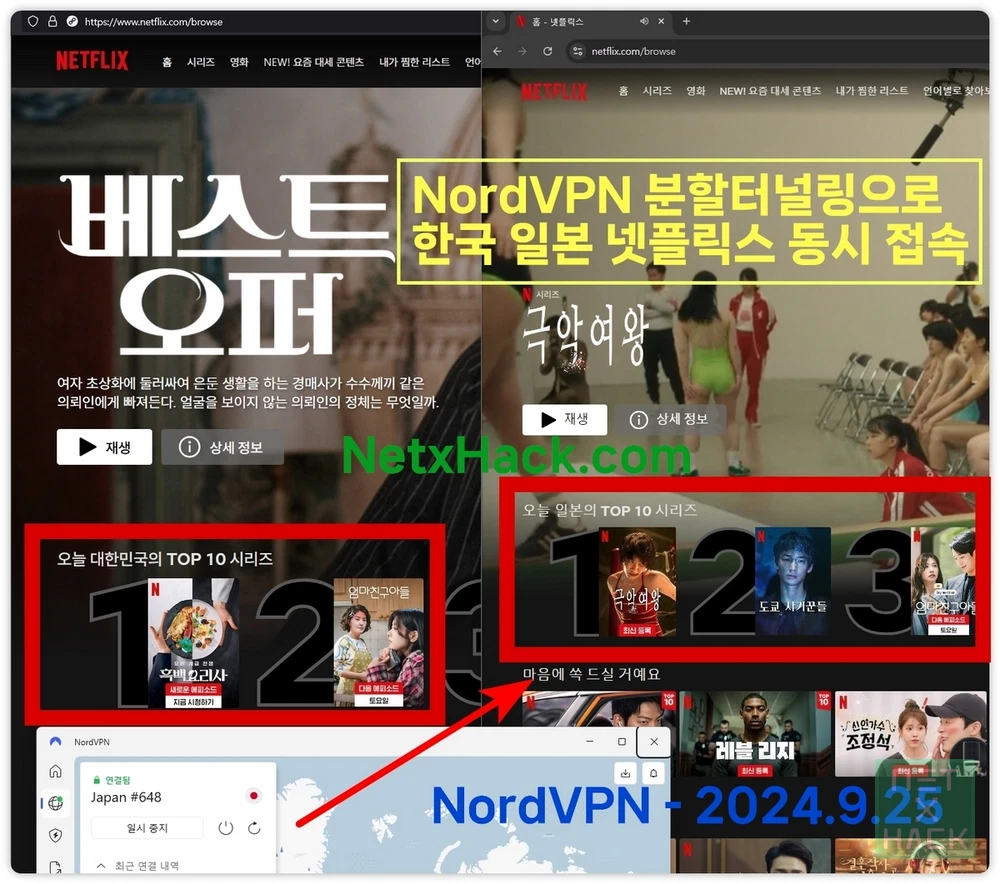The height and width of the screenshot is (884, 1000).
Task: Open the NordVPN notifications bell icon
Action: point(653,773)
